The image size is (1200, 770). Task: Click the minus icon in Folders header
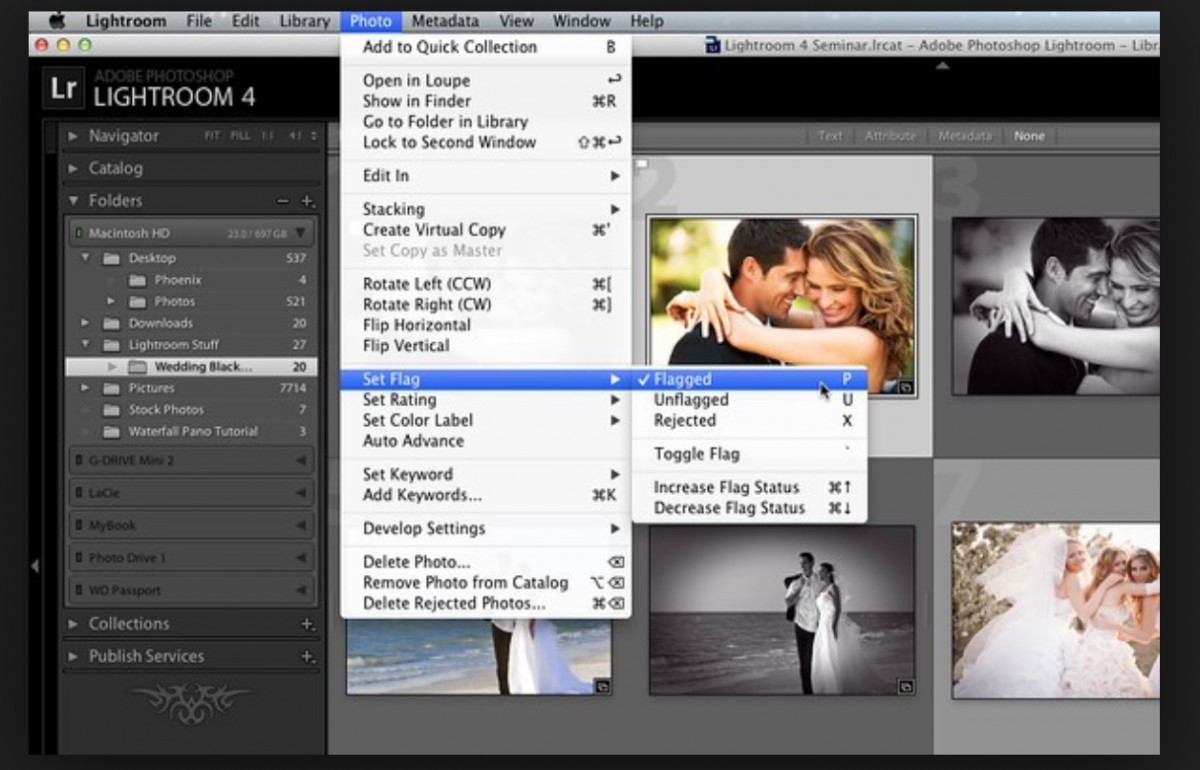click(283, 201)
